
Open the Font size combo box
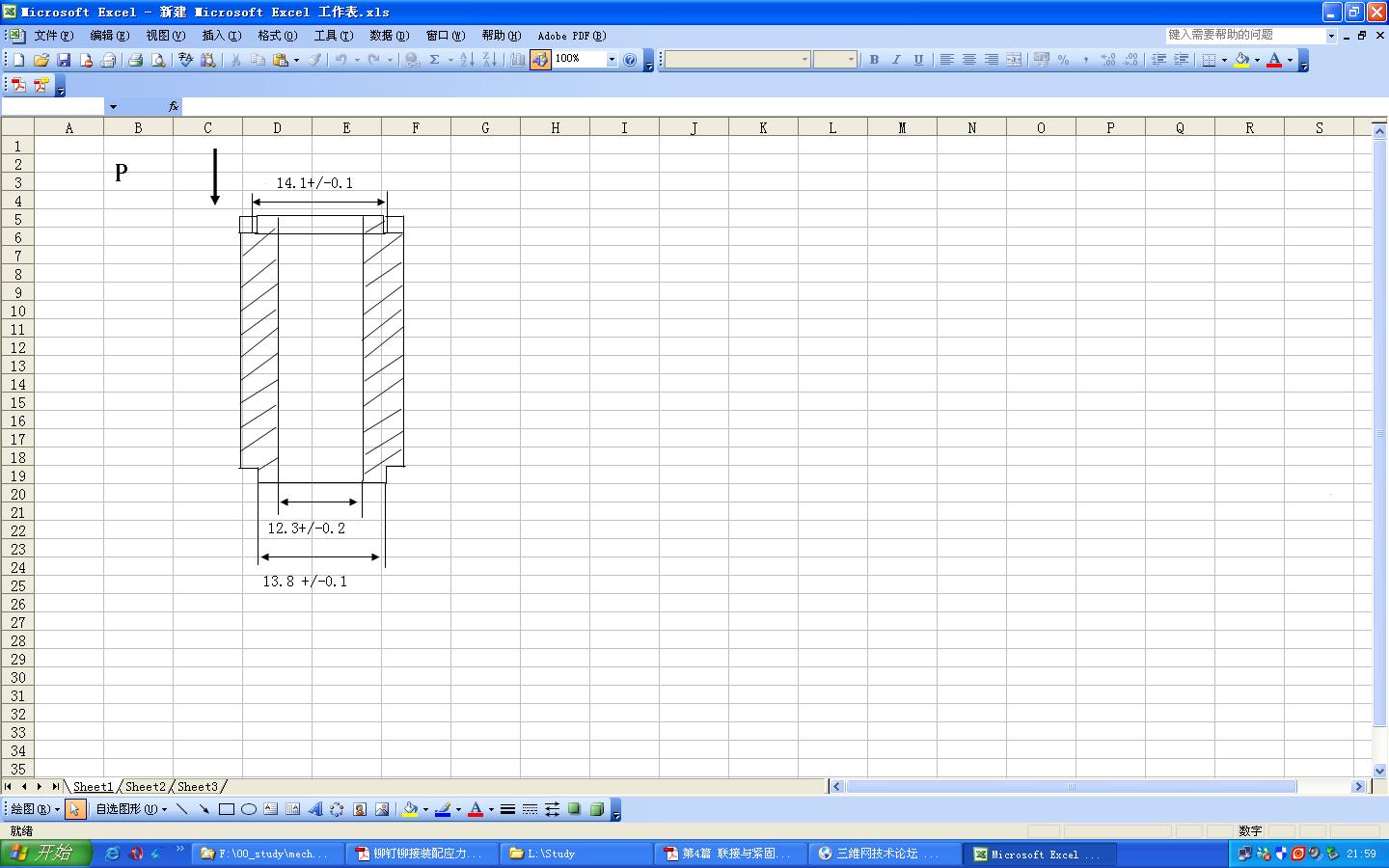[834, 60]
